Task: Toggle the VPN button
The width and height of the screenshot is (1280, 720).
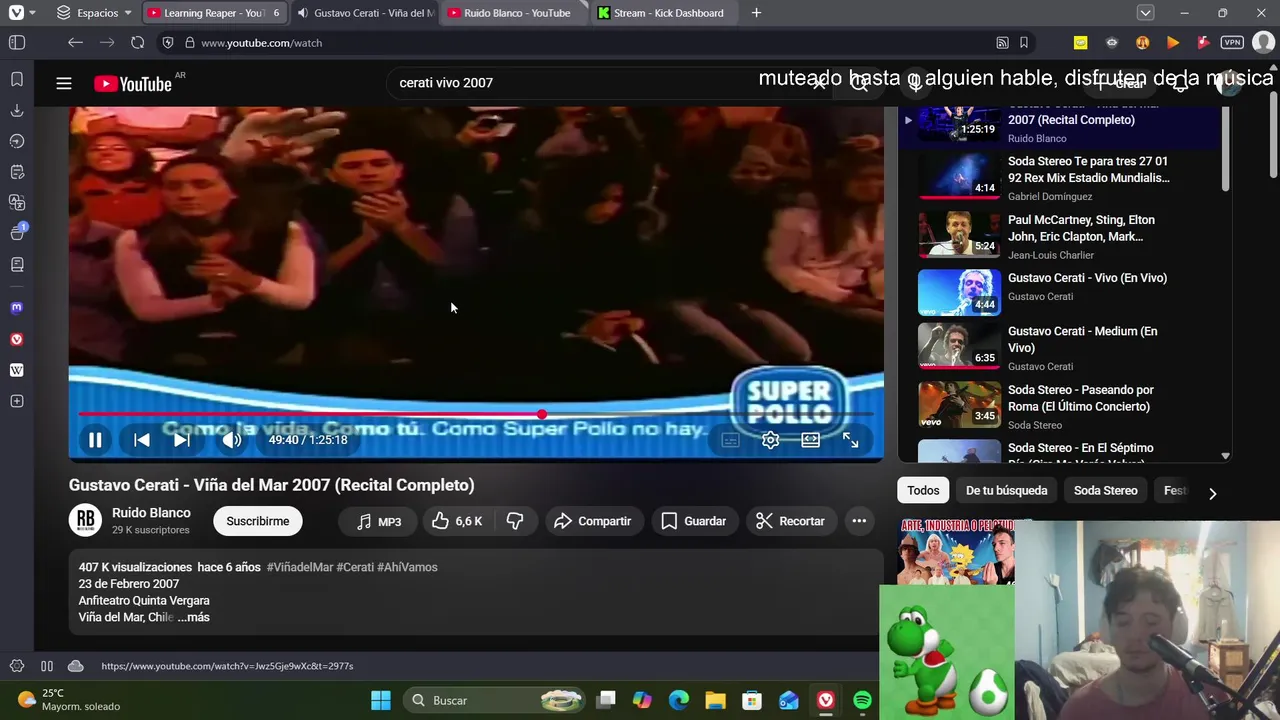Action: click(1232, 43)
